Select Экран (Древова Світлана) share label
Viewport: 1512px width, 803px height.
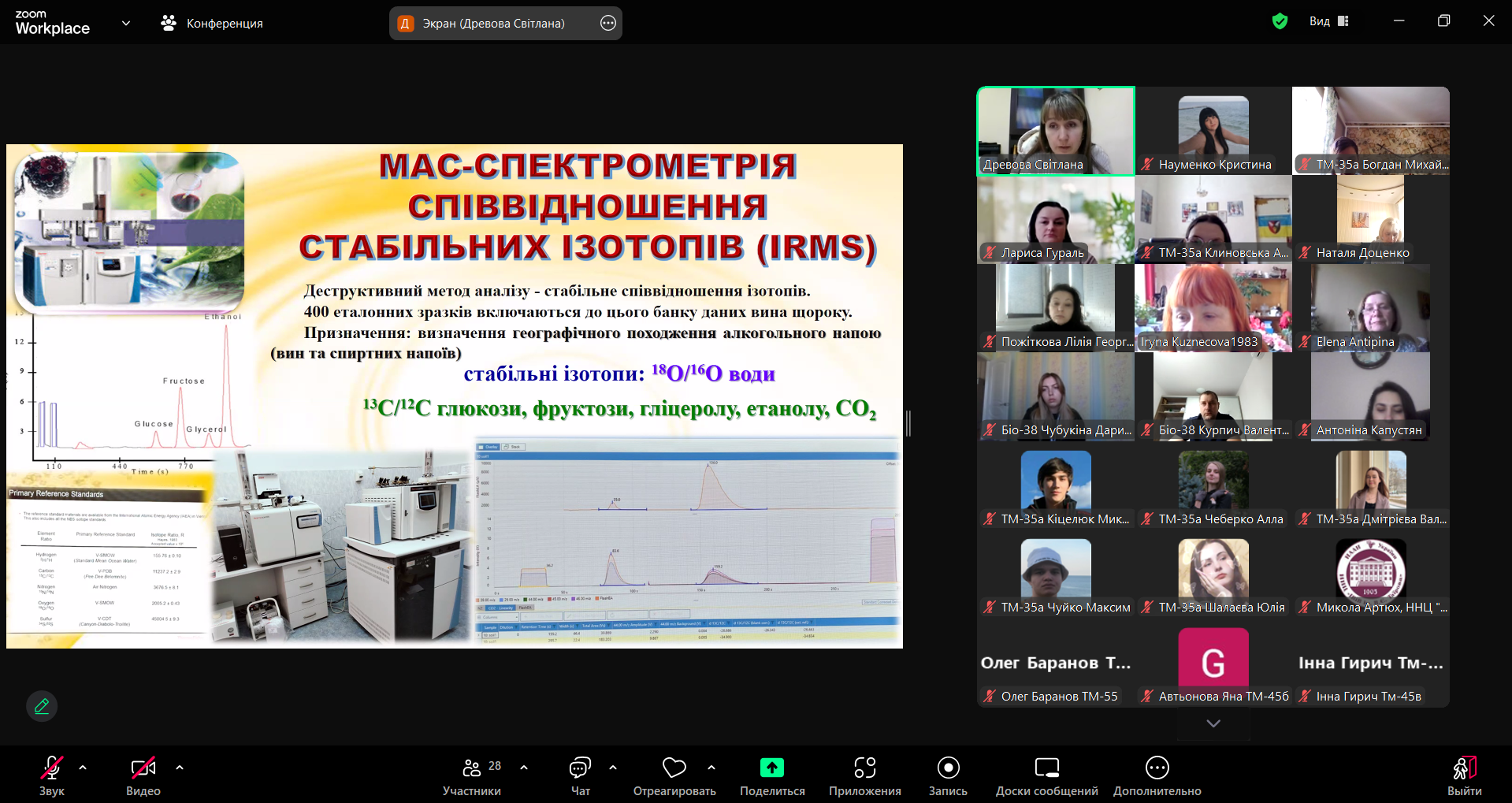click(x=493, y=23)
